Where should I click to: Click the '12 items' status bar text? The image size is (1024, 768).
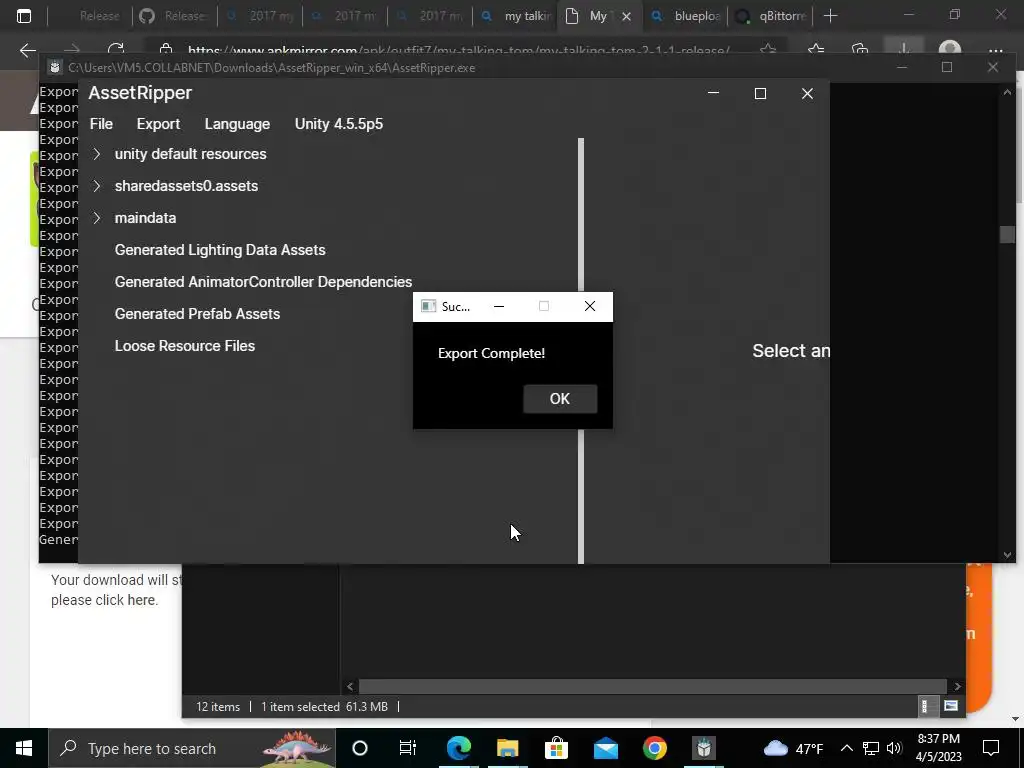[x=218, y=707]
